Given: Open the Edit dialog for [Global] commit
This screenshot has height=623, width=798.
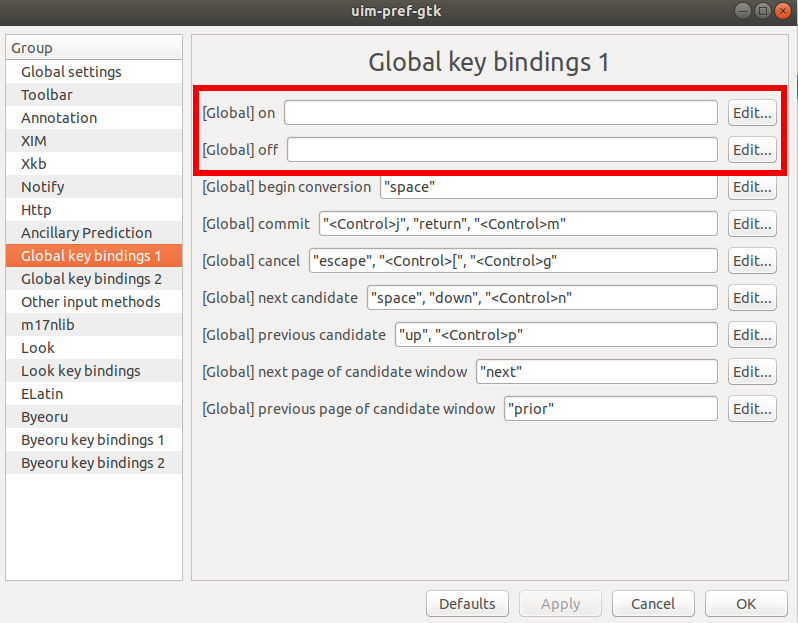Looking at the screenshot, I should coord(752,223).
